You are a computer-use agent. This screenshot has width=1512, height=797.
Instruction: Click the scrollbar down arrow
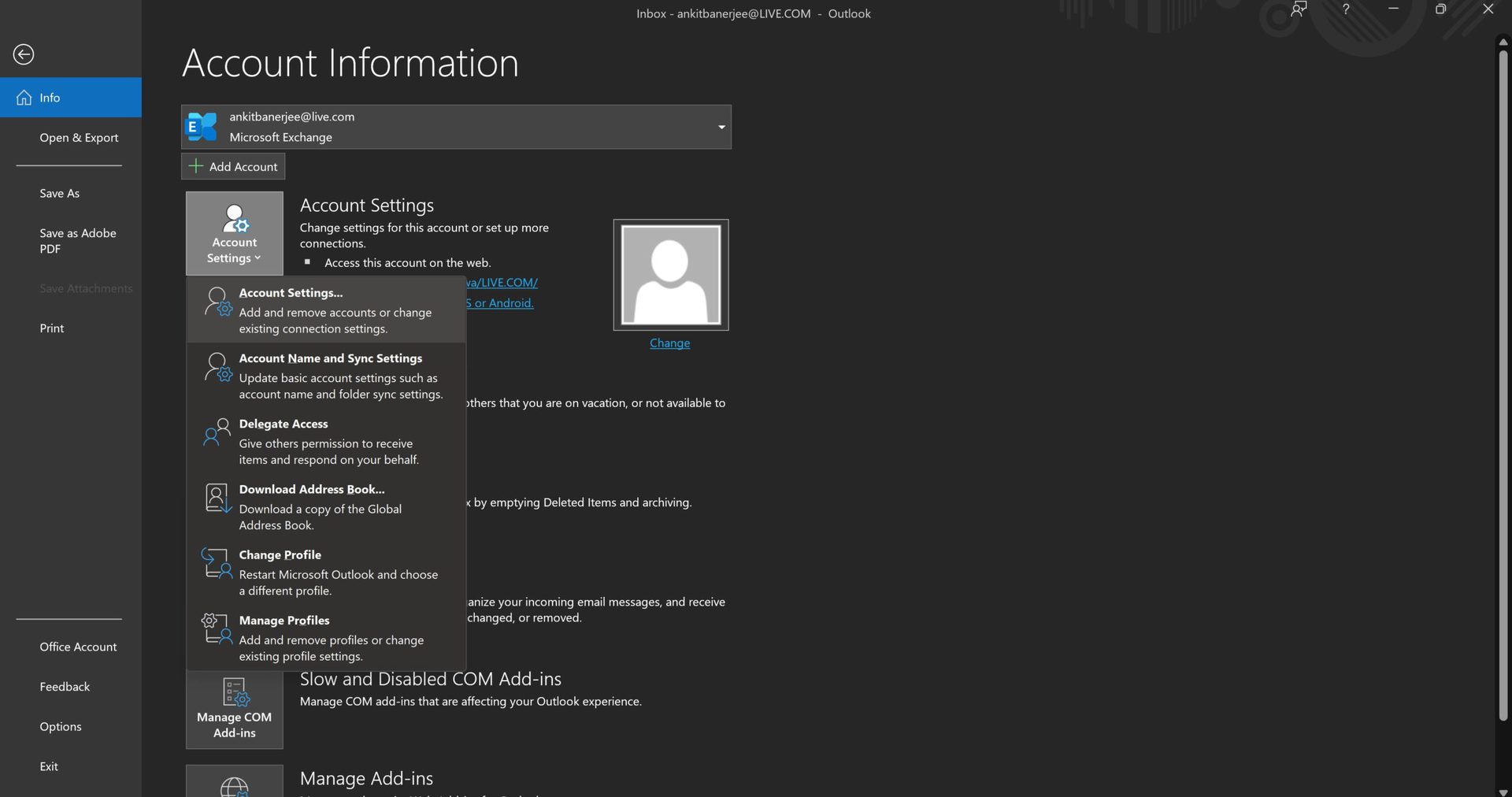1503,791
